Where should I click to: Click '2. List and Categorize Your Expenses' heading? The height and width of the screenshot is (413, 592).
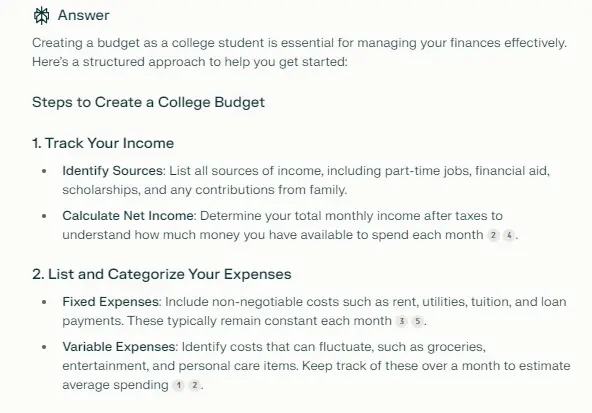point(162,274)
